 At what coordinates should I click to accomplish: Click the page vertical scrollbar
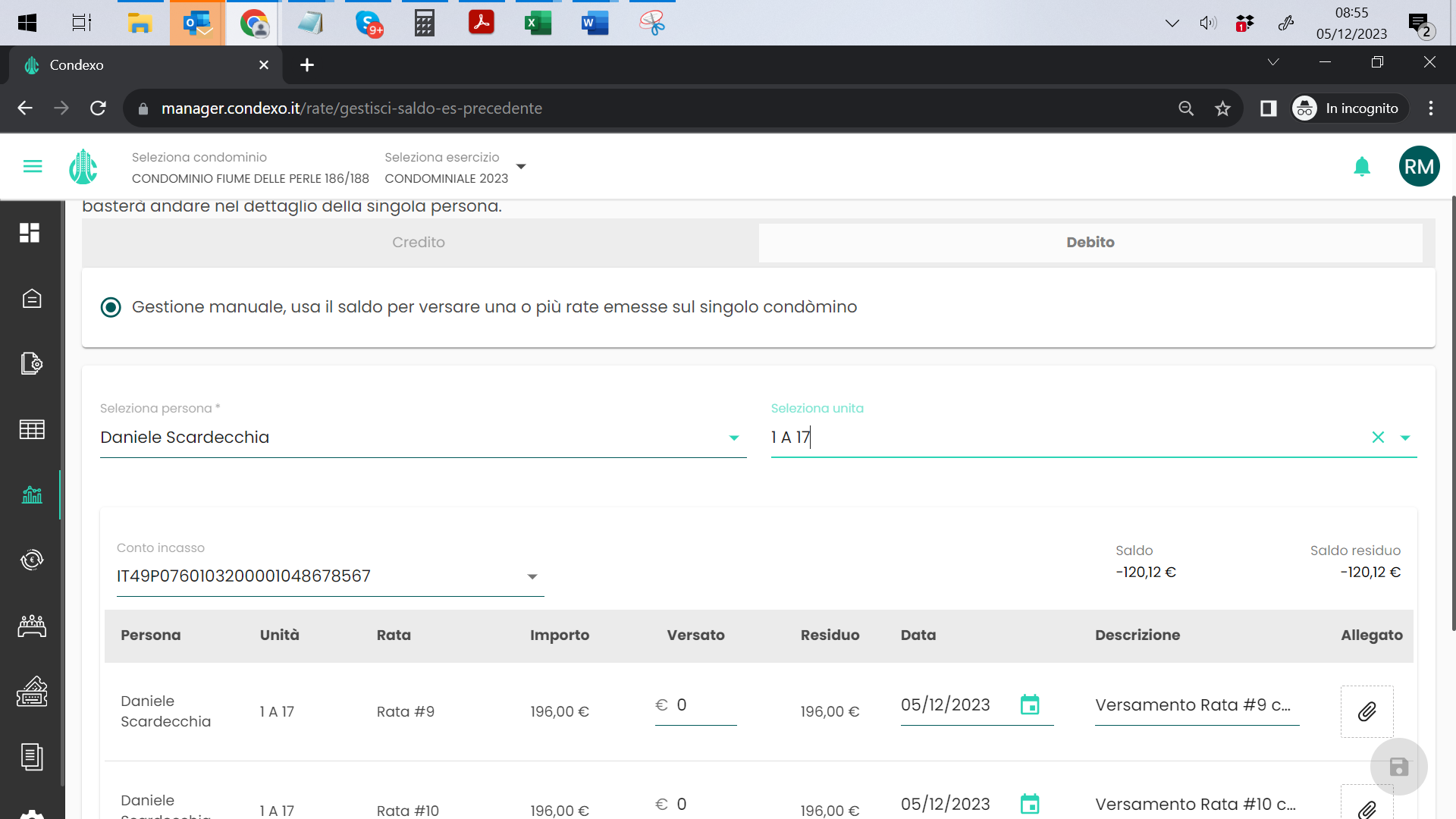(x=1453, y=413)
